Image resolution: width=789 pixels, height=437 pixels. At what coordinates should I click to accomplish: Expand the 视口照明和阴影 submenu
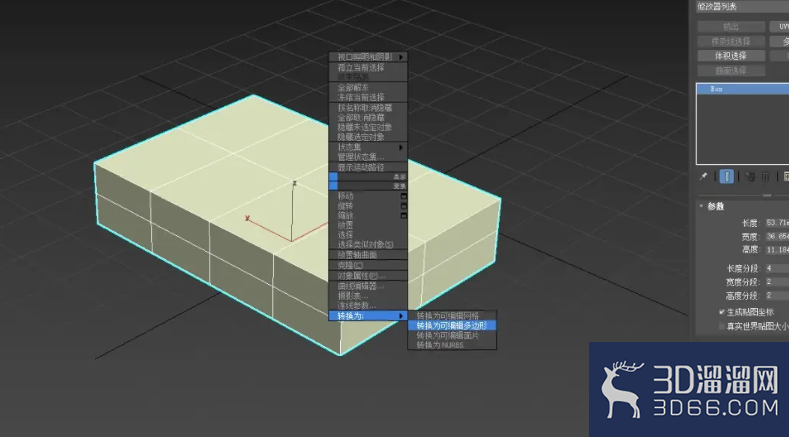pos(368,57)
